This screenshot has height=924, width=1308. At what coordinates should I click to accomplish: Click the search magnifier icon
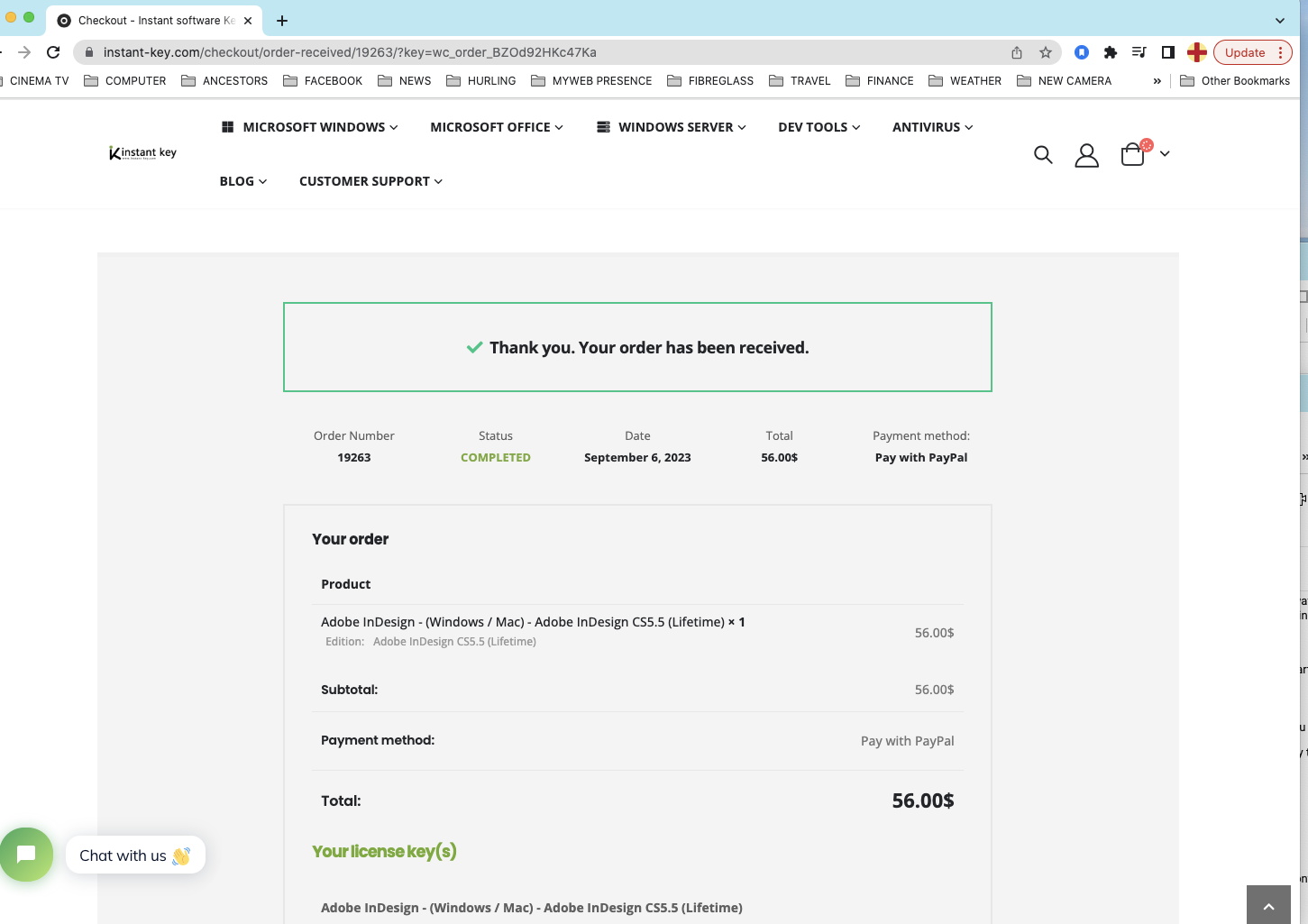[1043, 155]
